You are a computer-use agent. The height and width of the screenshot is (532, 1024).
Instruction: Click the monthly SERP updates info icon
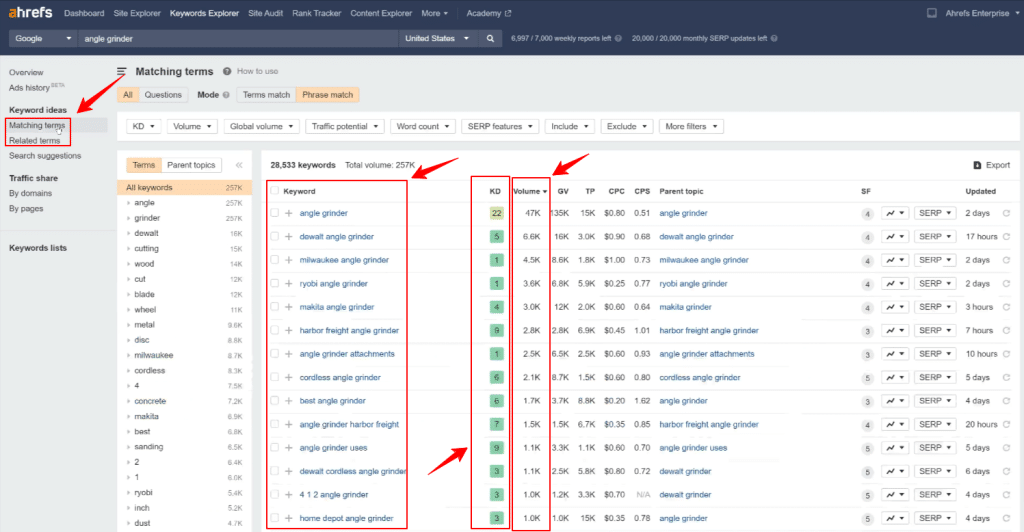coord(774,39)
